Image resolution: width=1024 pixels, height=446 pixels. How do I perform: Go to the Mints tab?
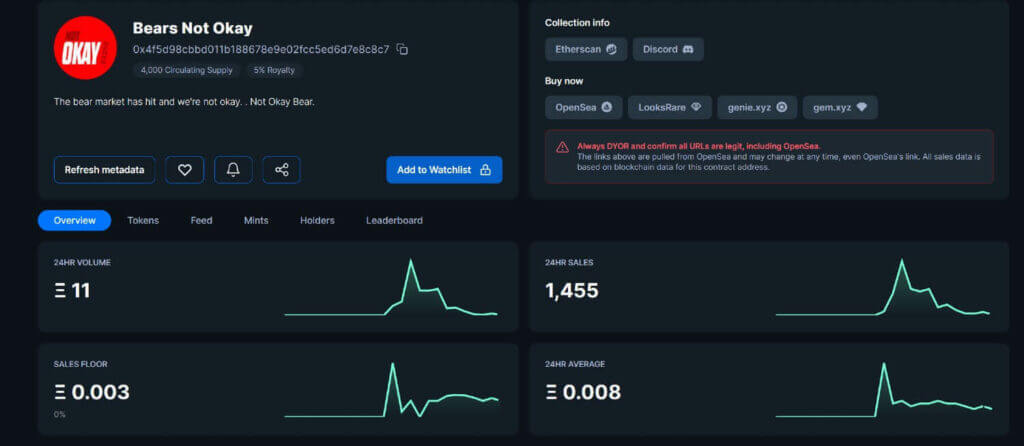click(256, 221)
